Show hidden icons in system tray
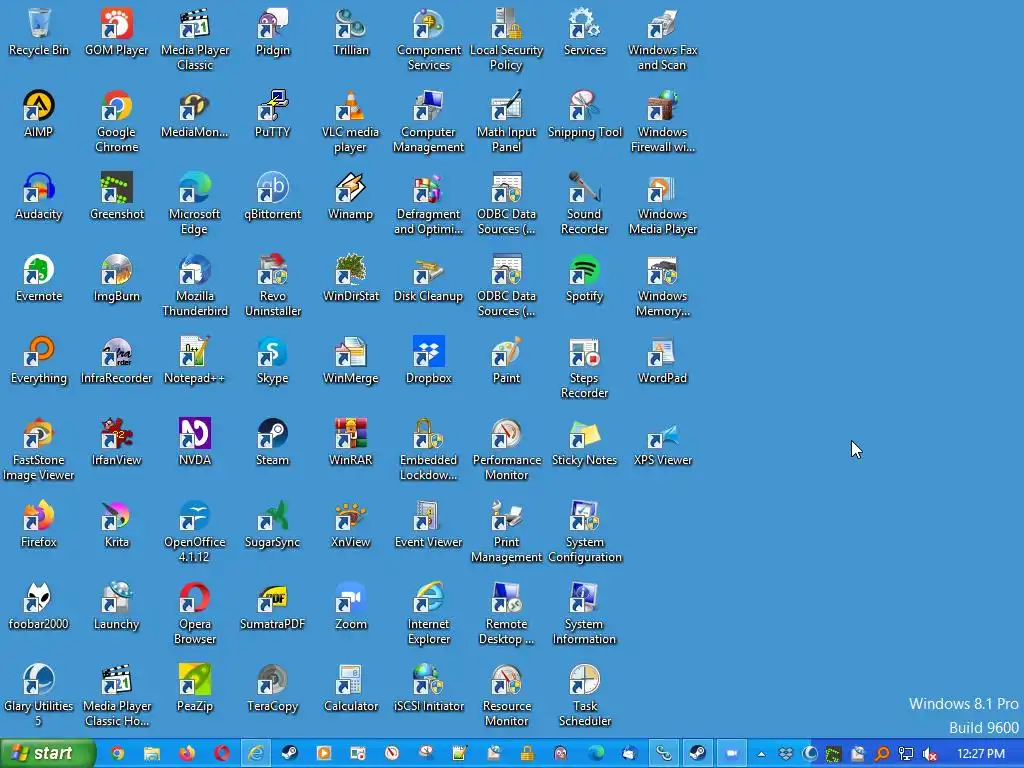1024x768 pixels. 761,754
